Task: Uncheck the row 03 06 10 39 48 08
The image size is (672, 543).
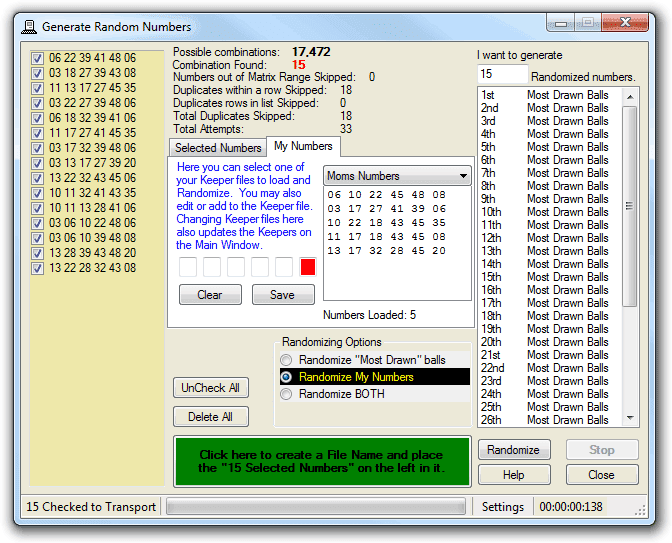Action: tap(37, 238)
